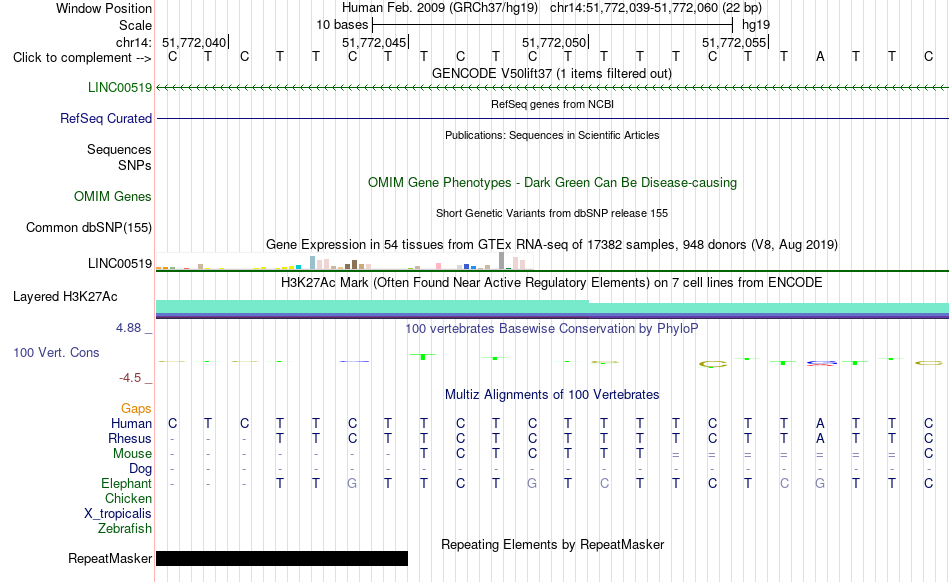Click the 'H3K27Ac Mark' ENCODE track title
This screenshot has width=950, height=582.
point(552,282)
